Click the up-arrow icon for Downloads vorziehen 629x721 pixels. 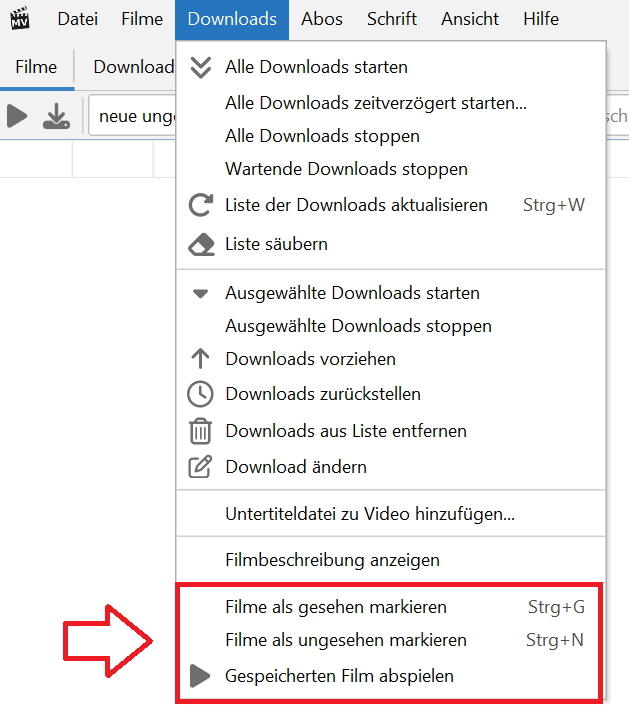pyautogui.click(x=201, y=359)
